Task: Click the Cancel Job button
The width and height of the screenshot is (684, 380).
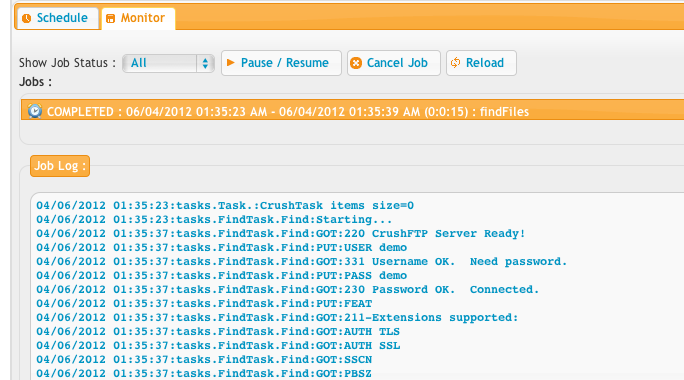Action: coord(394,63)
